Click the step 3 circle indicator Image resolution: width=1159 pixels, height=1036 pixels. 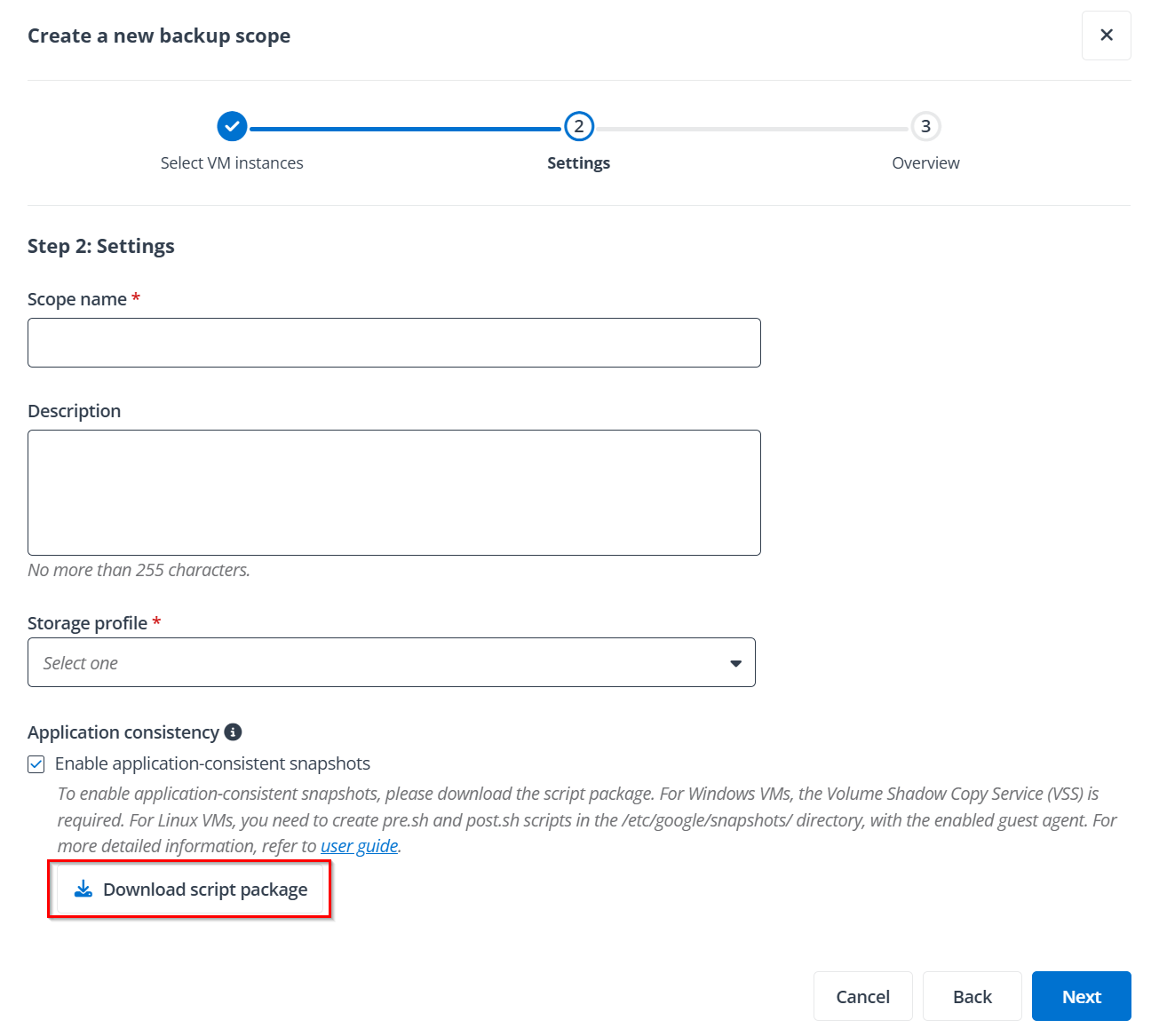tap(925, 127)
